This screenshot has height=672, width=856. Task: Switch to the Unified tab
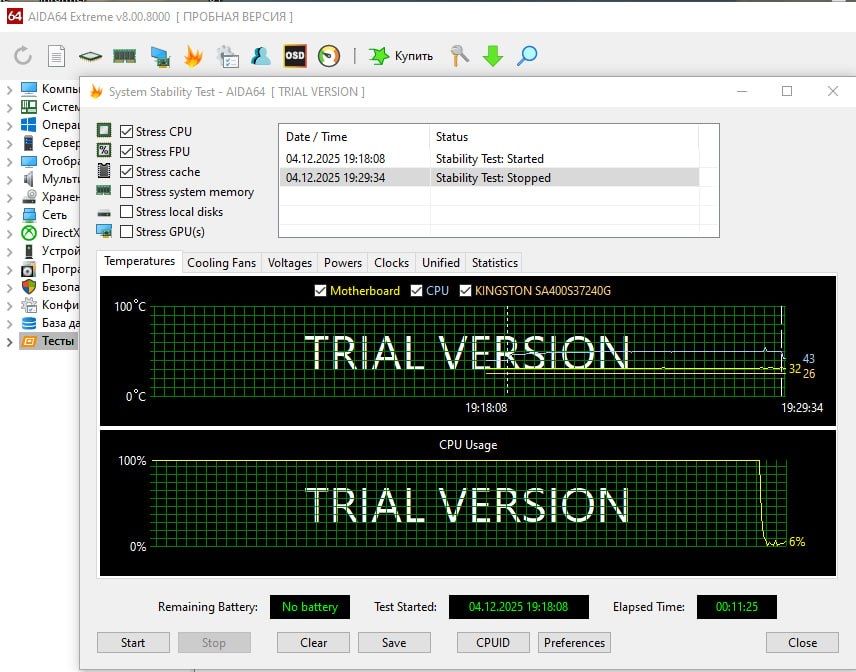(x=441, y=263)
